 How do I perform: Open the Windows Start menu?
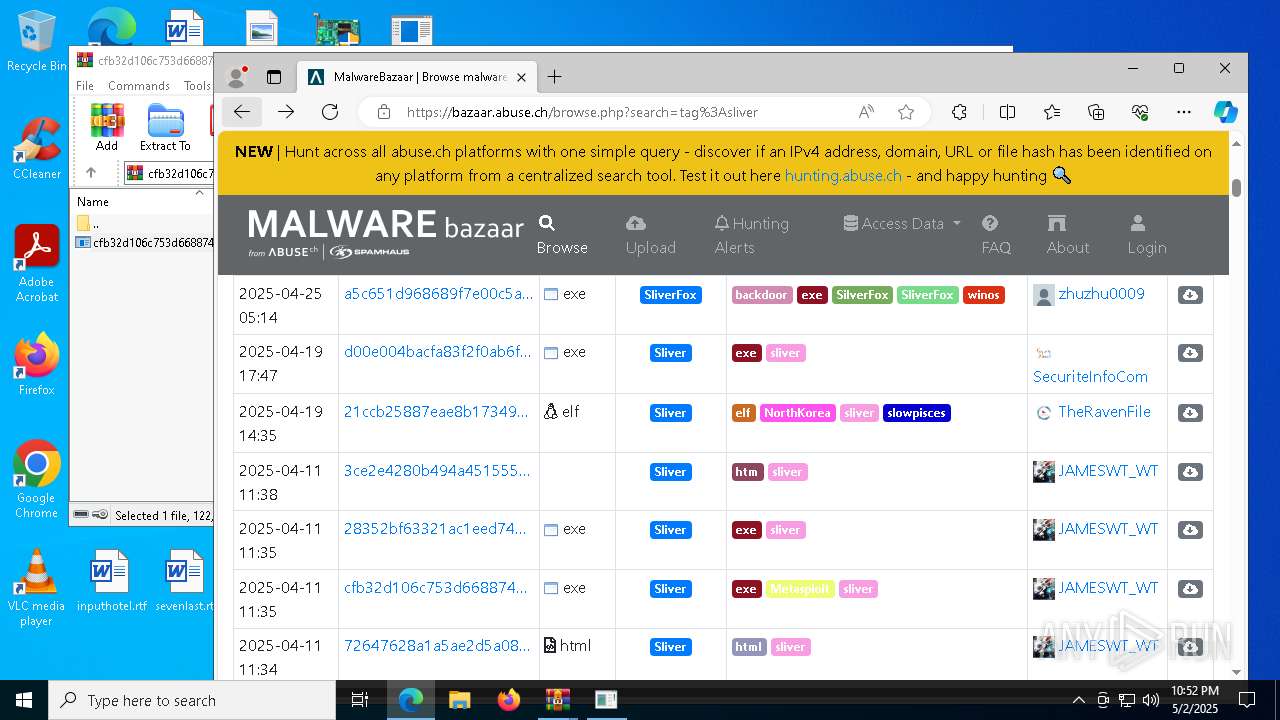[24, 700]
